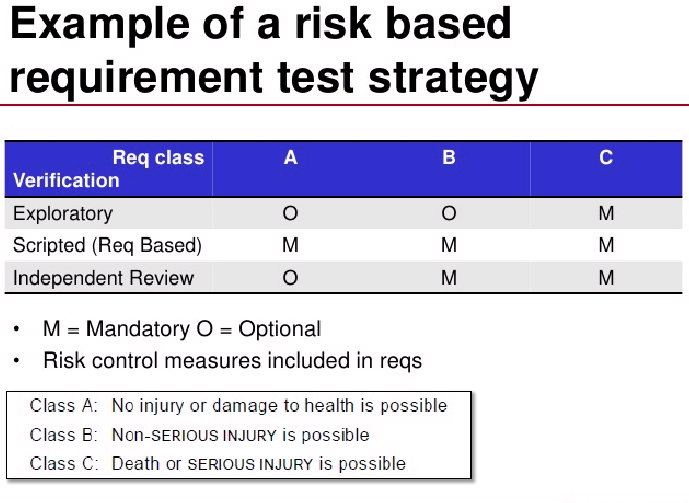
Task: Click the 'Class C' Death or serious injury line
Action: click(x=218, y=464)
